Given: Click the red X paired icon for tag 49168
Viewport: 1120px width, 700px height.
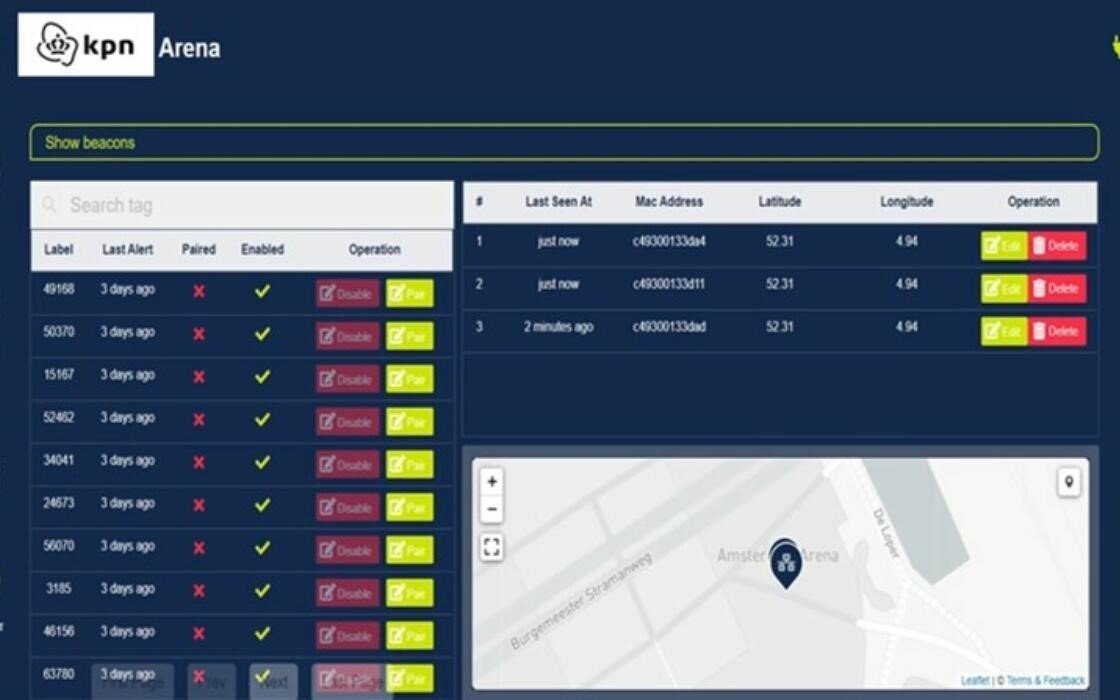Looking at the screenshot, I should pos(199,290).
